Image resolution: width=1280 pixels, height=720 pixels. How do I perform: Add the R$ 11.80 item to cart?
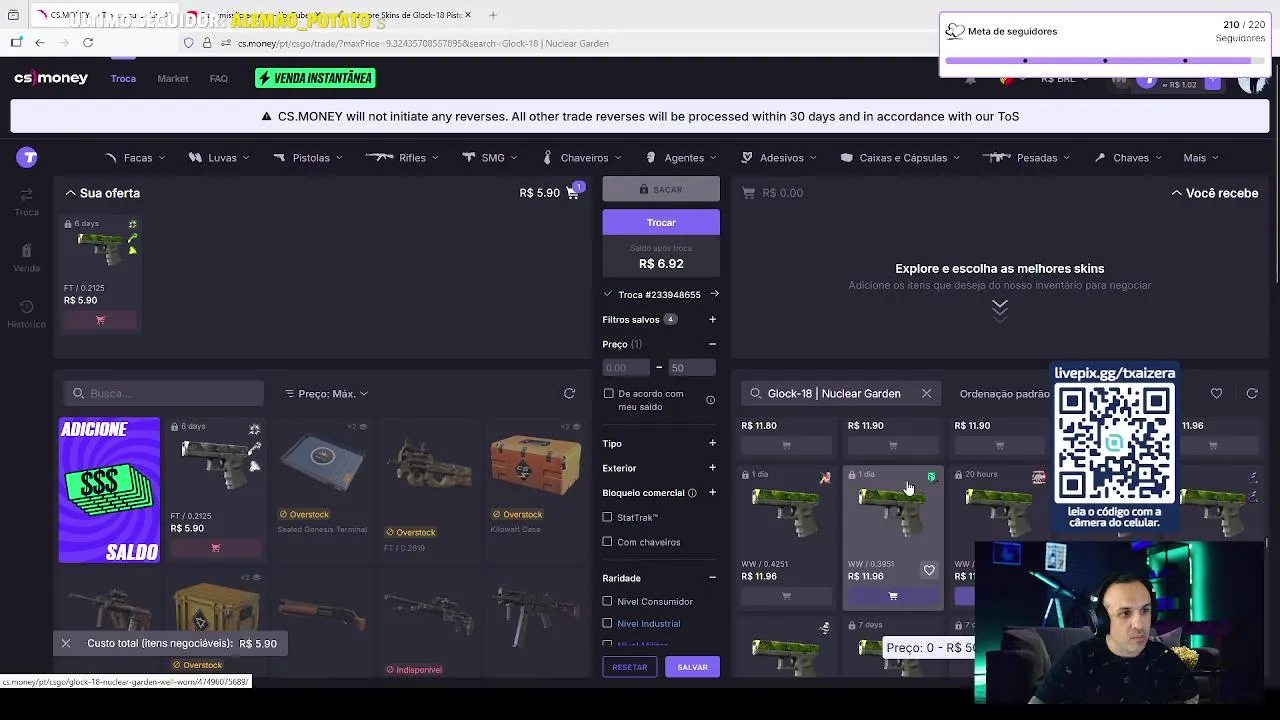tap(786, 446)
